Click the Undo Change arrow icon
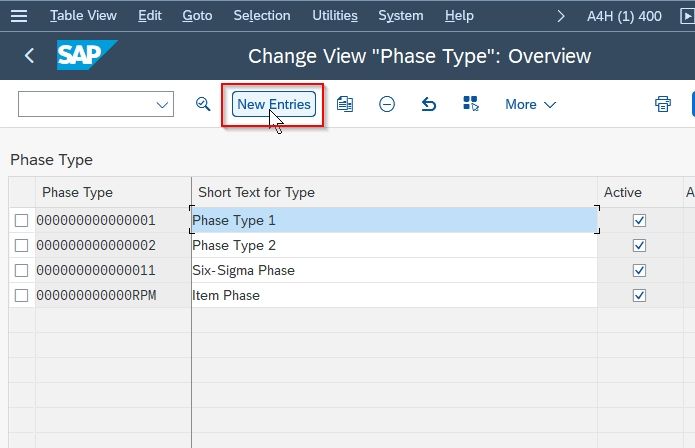Image resolution: width=695 pixels, height=448 pixels. [429, 105]
